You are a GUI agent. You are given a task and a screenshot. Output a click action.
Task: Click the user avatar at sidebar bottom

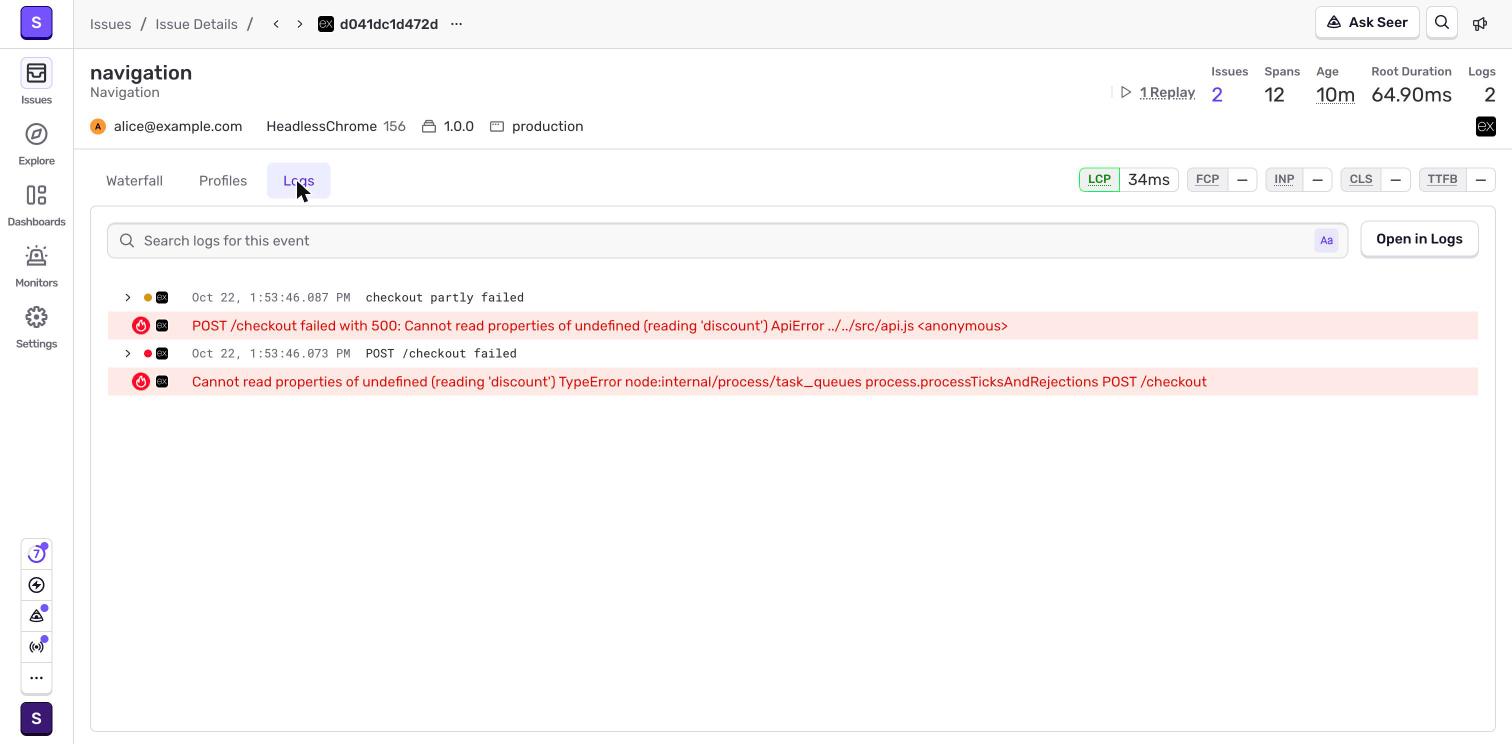pos(36,719)
